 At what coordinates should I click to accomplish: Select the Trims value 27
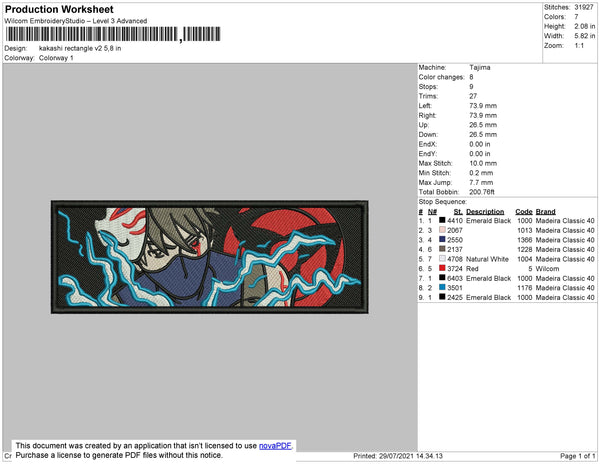coord(473,96)
